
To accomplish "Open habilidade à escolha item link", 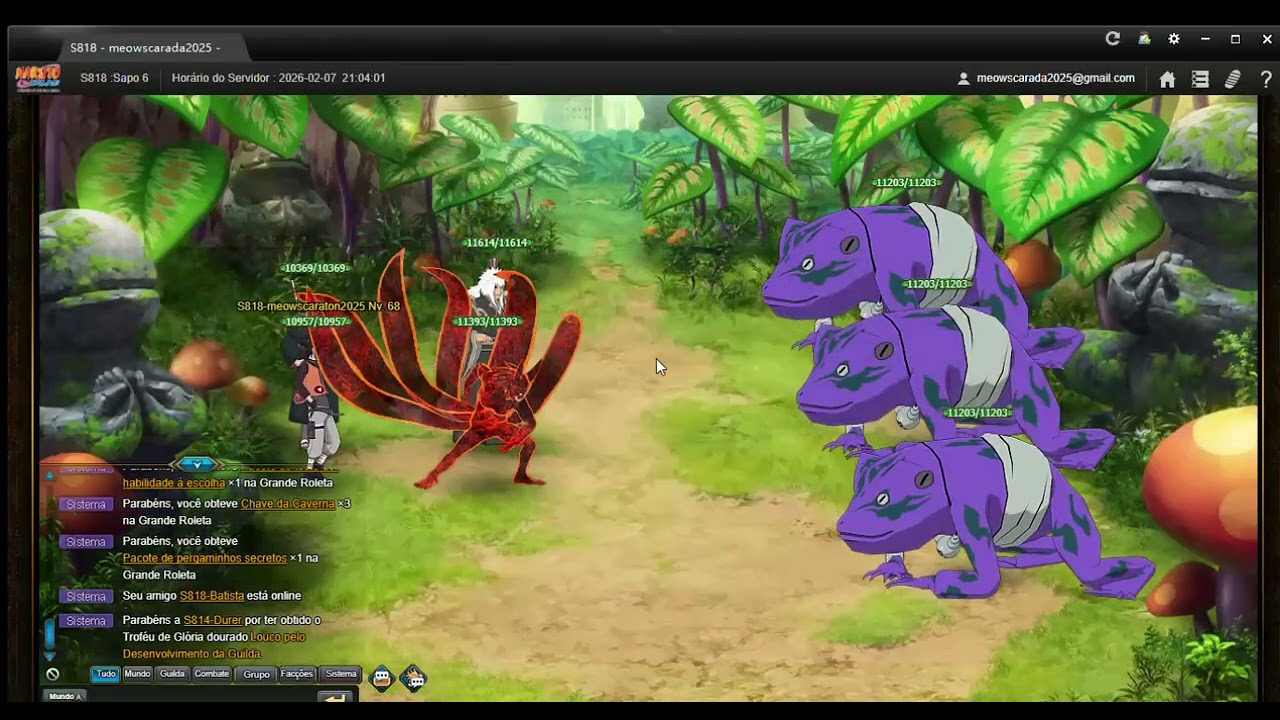I will [x=174, y=483].
